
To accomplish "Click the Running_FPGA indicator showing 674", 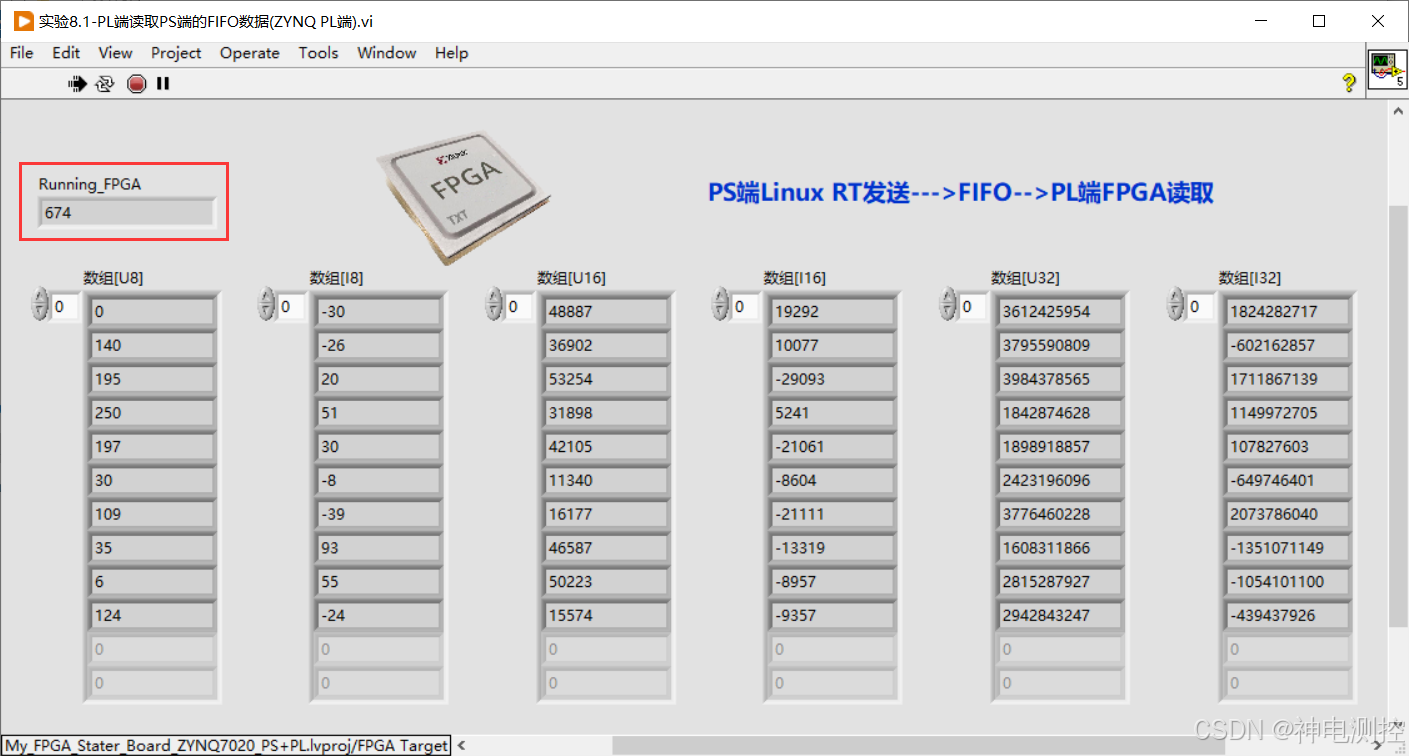I will coord(126,213).
